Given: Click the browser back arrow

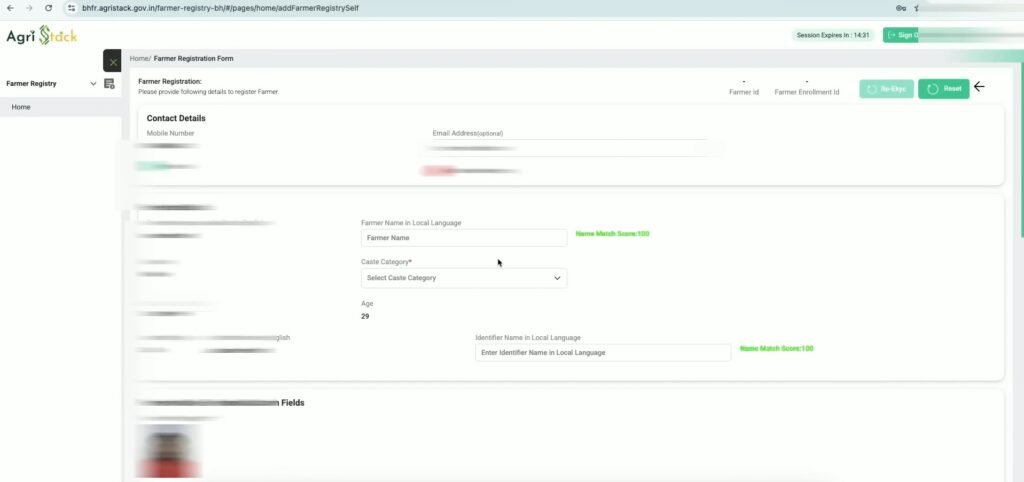Looking at the screenshot, I should click(10, 8).
